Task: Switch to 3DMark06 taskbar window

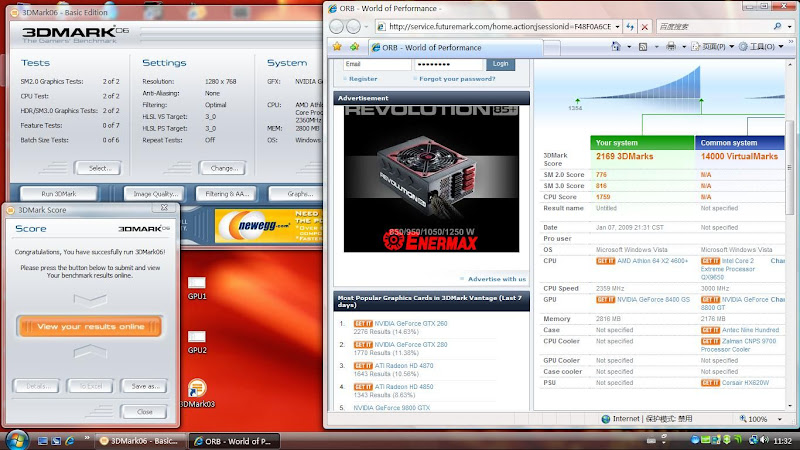Action: 140,440
